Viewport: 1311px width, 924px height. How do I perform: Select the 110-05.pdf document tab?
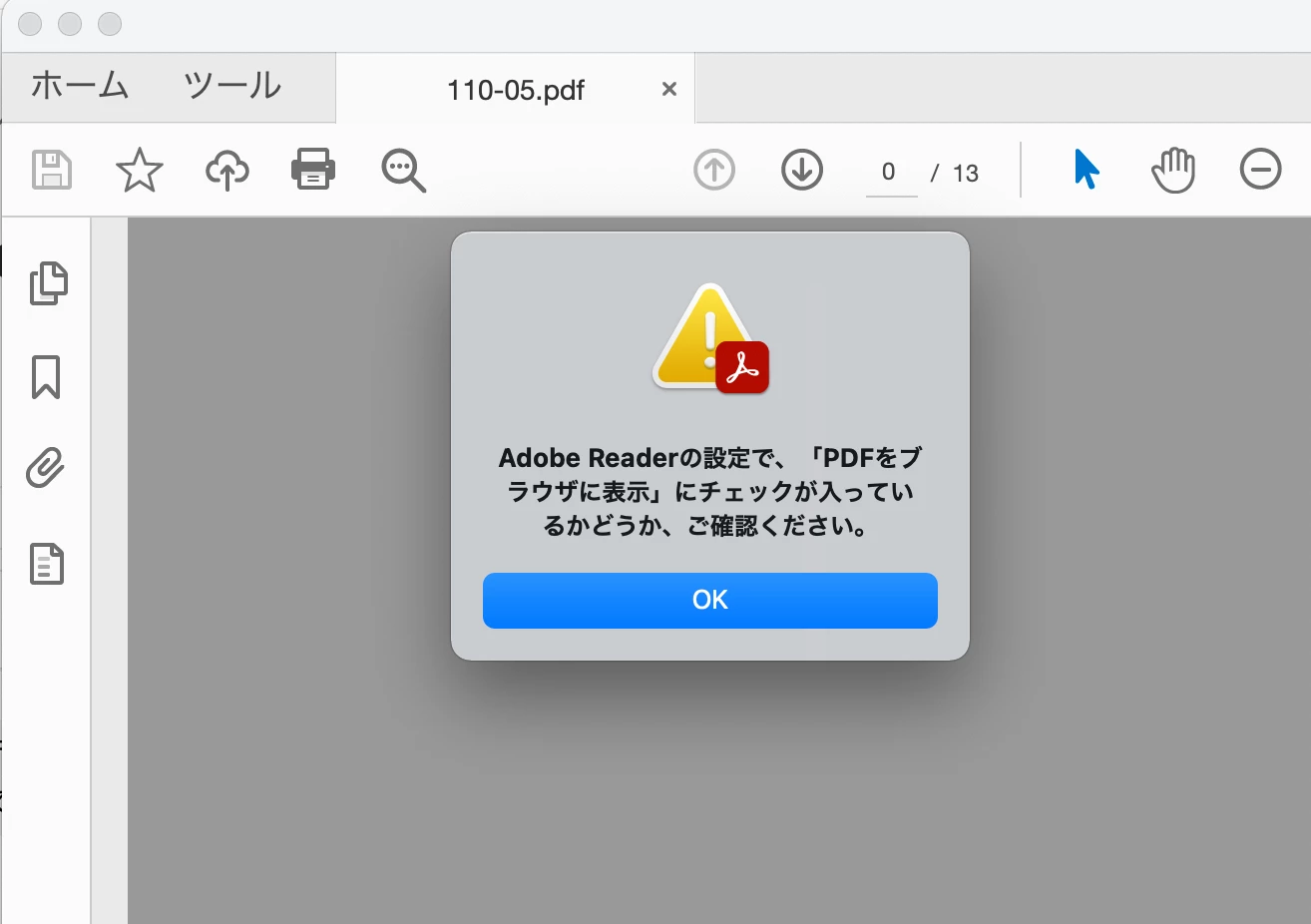click(x=516, y=90)
